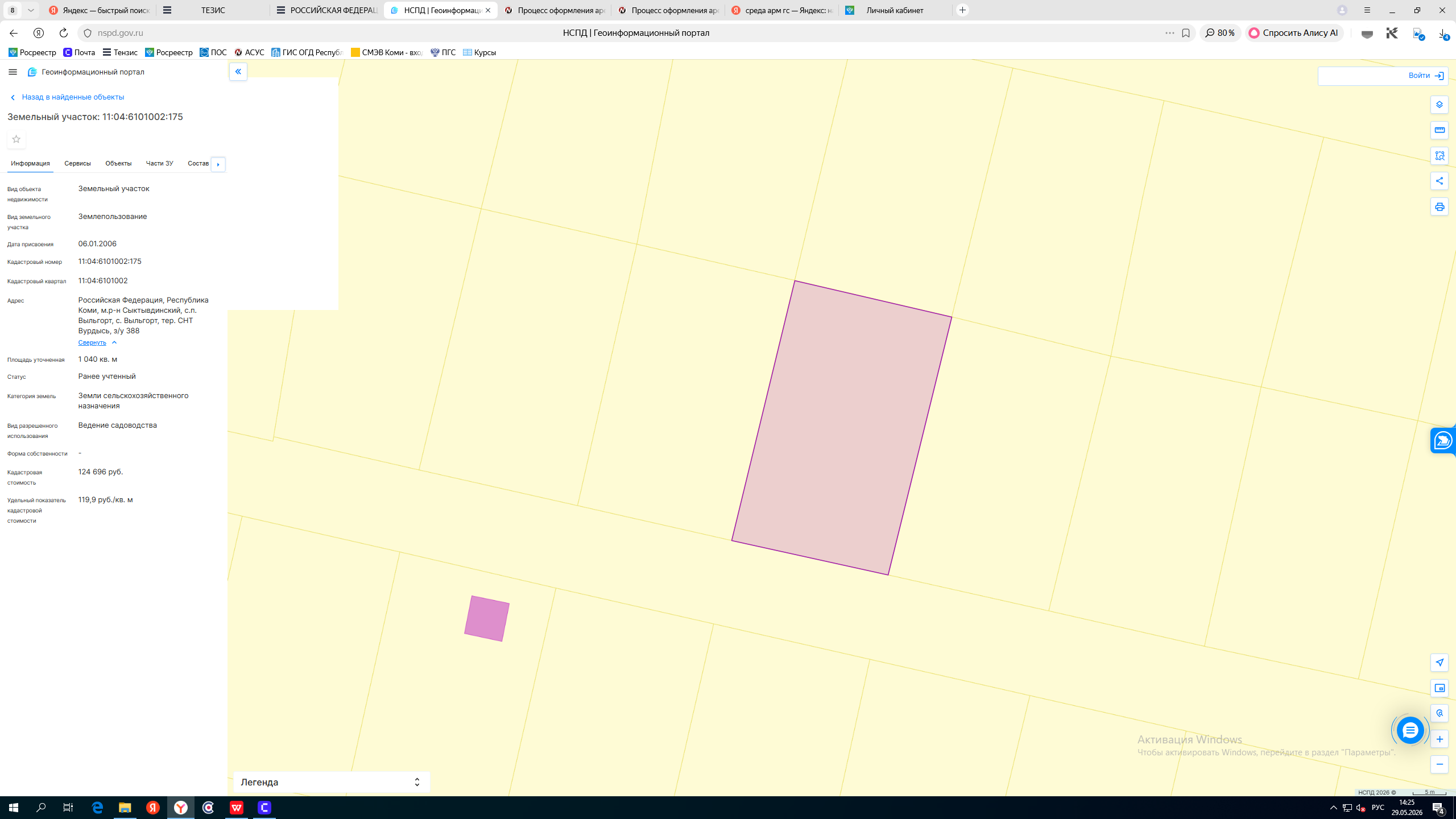Select the Информация tab
1456x819 pixels.
[x=30, y=164]
